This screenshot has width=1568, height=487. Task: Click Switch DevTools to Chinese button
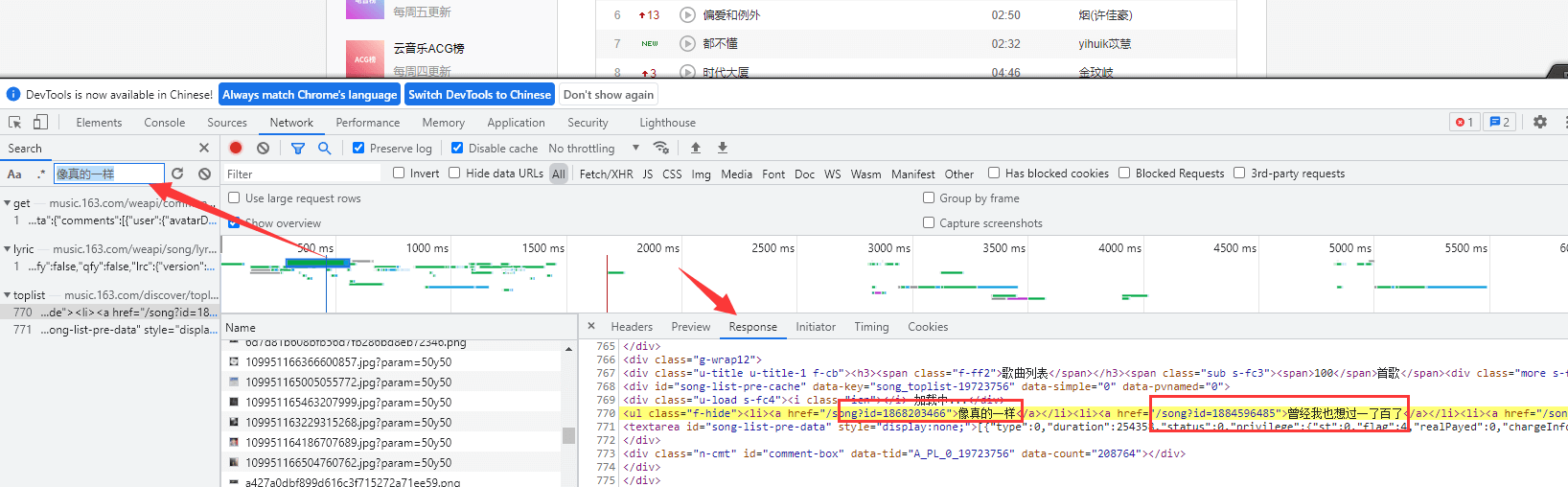pos(479,95)
